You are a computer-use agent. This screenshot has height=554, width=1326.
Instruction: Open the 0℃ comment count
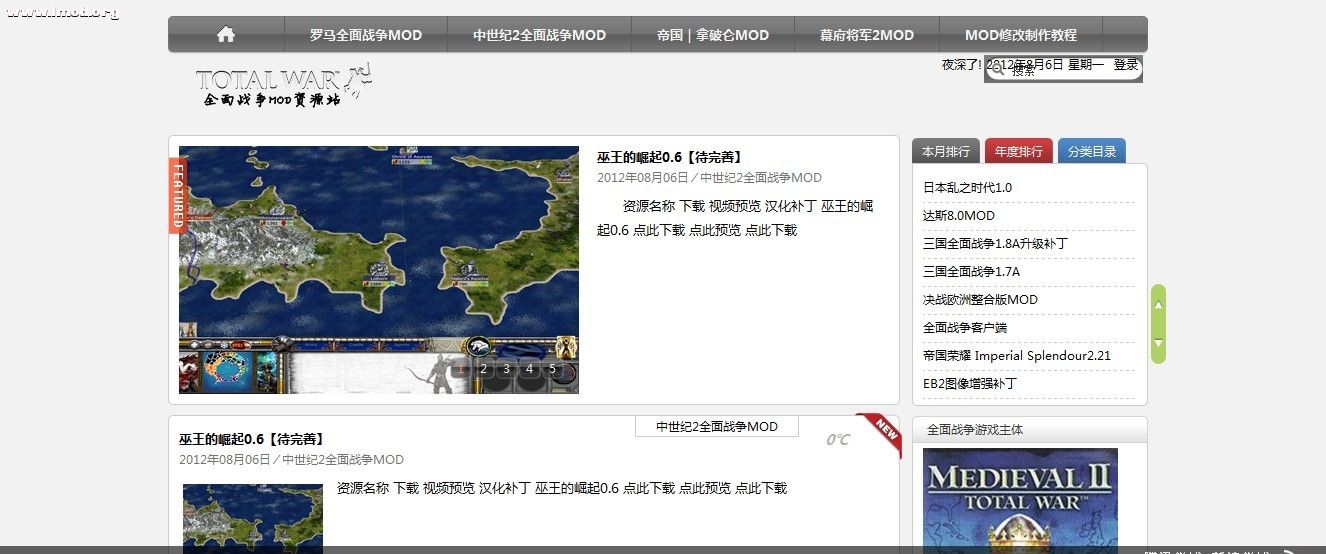[838, 440]
